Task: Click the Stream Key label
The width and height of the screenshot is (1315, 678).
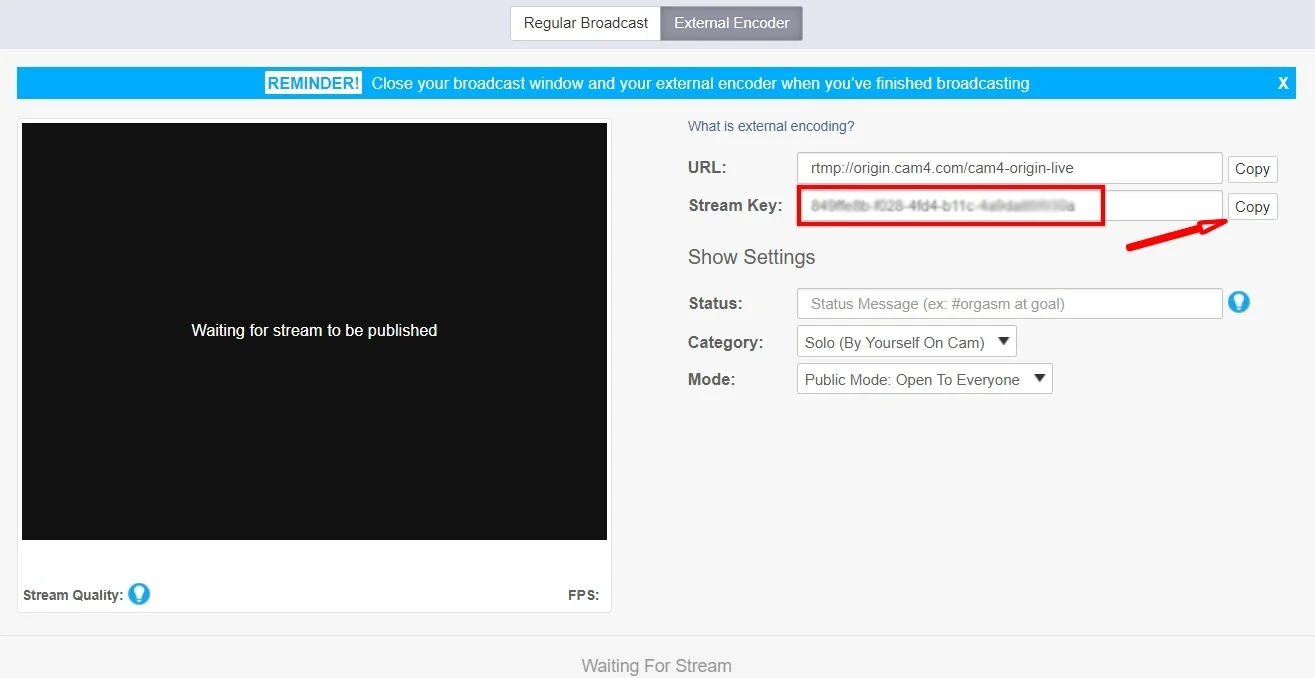Action: pos(734,206)
